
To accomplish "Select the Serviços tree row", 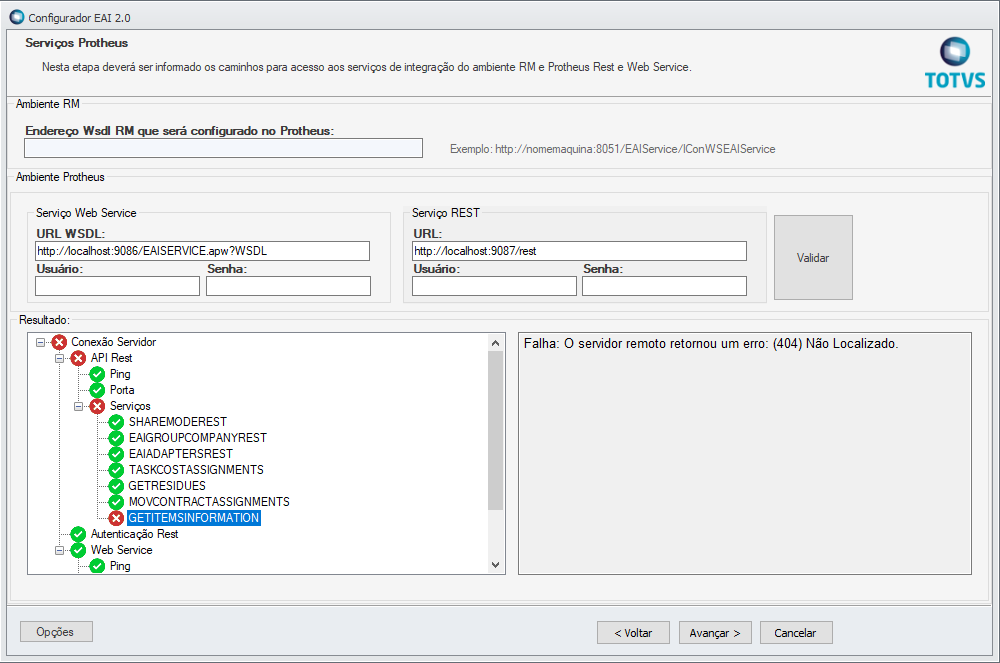I will point(130,406).
